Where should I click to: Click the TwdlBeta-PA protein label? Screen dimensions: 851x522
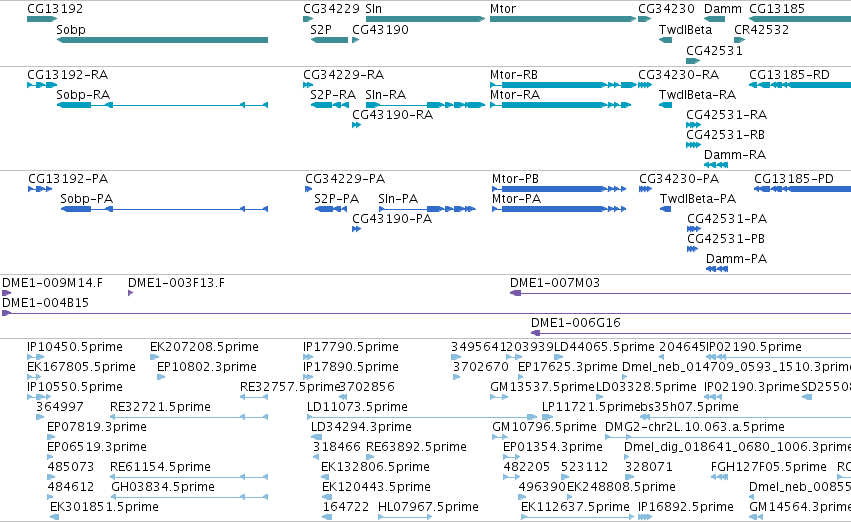point(698,199)
